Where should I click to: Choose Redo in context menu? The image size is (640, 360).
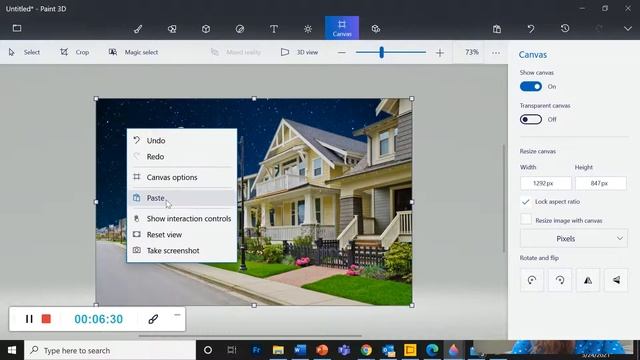[182, 156]
